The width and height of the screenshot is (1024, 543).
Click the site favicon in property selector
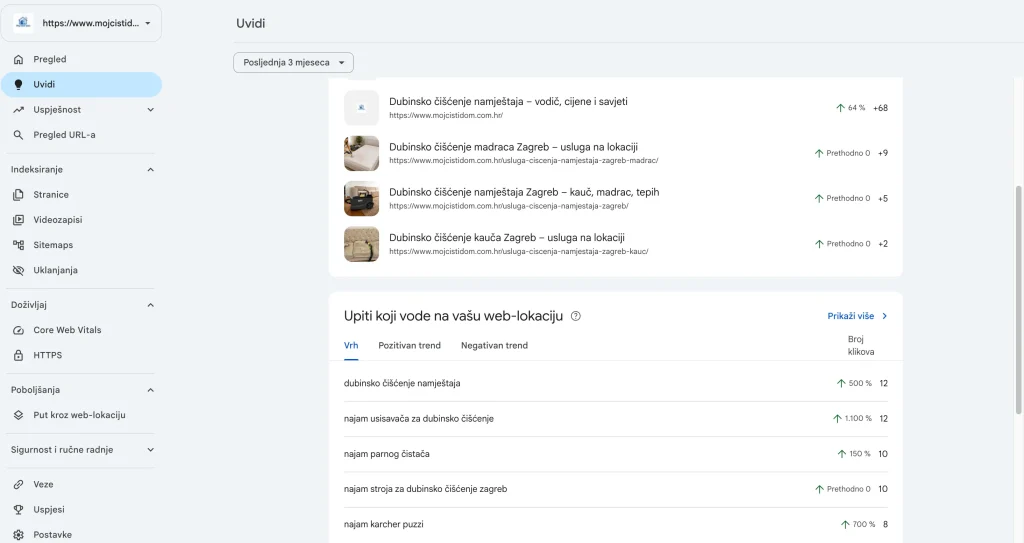pos(24,23)
